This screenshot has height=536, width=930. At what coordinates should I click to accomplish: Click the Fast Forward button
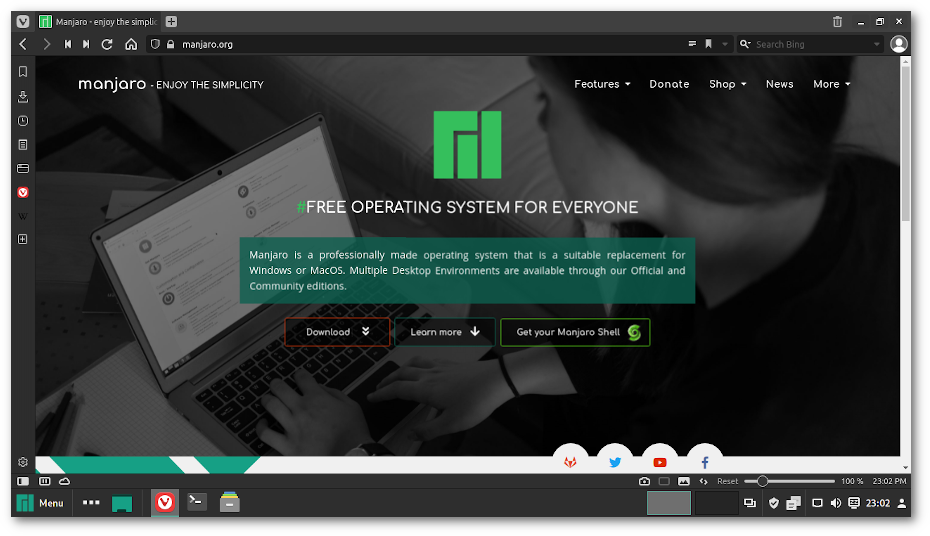(87, 44)
